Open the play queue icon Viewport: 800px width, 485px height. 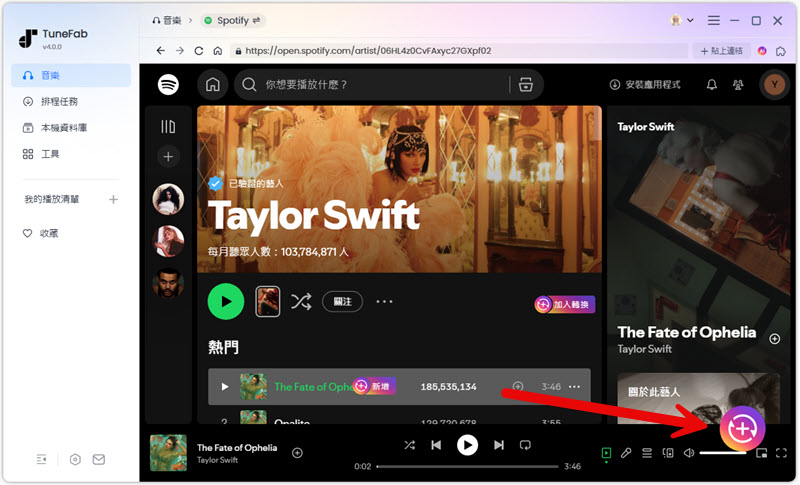click(x=647, y=453)
